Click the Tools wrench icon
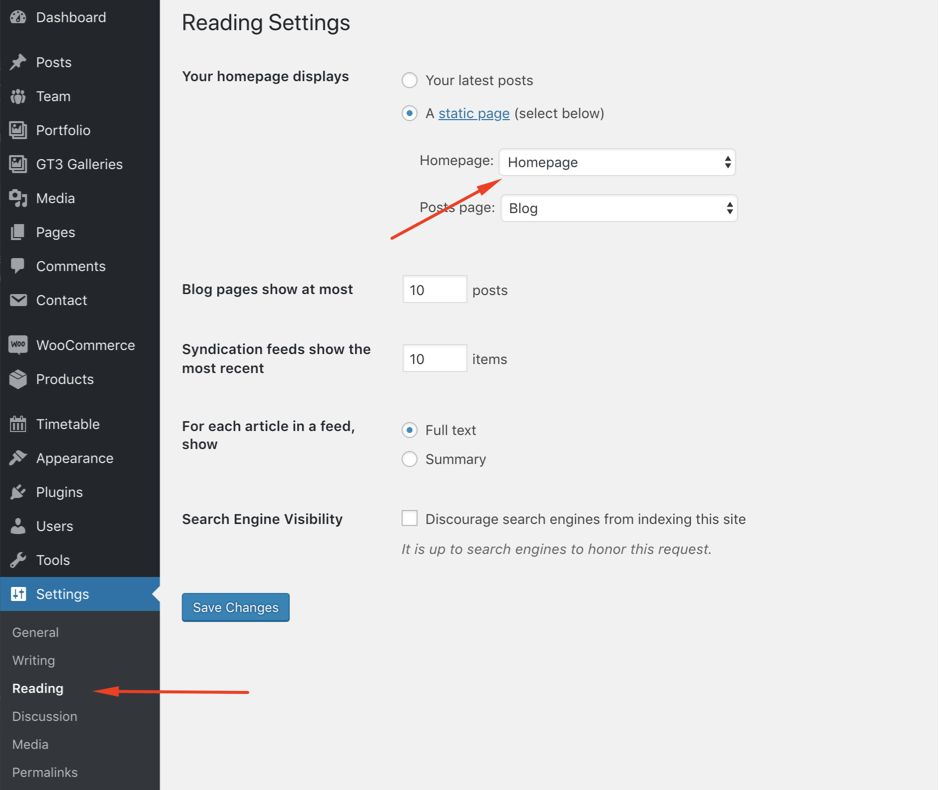This screenshot has height=790, width=939. (18, 559)
